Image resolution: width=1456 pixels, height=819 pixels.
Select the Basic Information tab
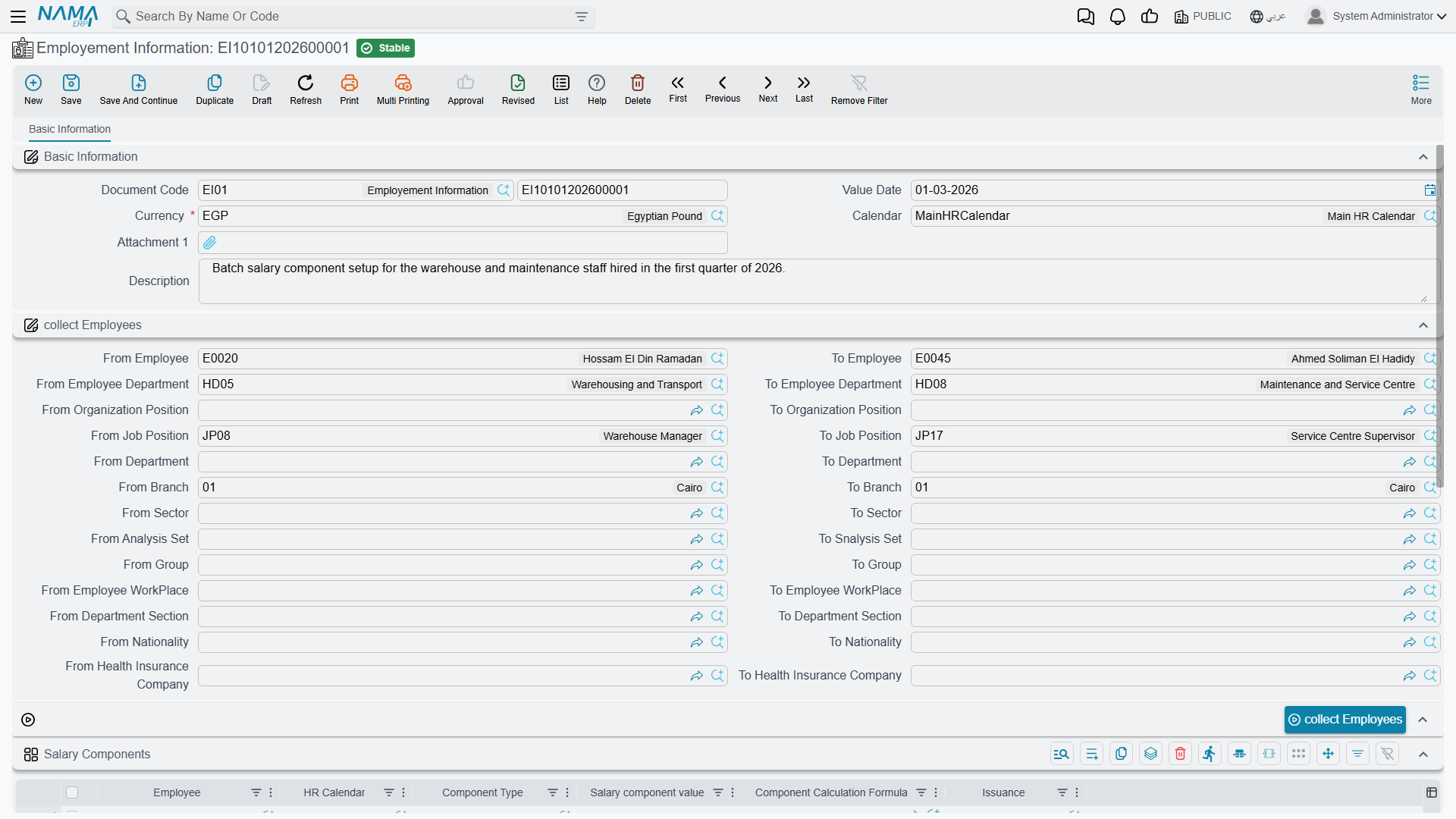click(x=70, y=130)
